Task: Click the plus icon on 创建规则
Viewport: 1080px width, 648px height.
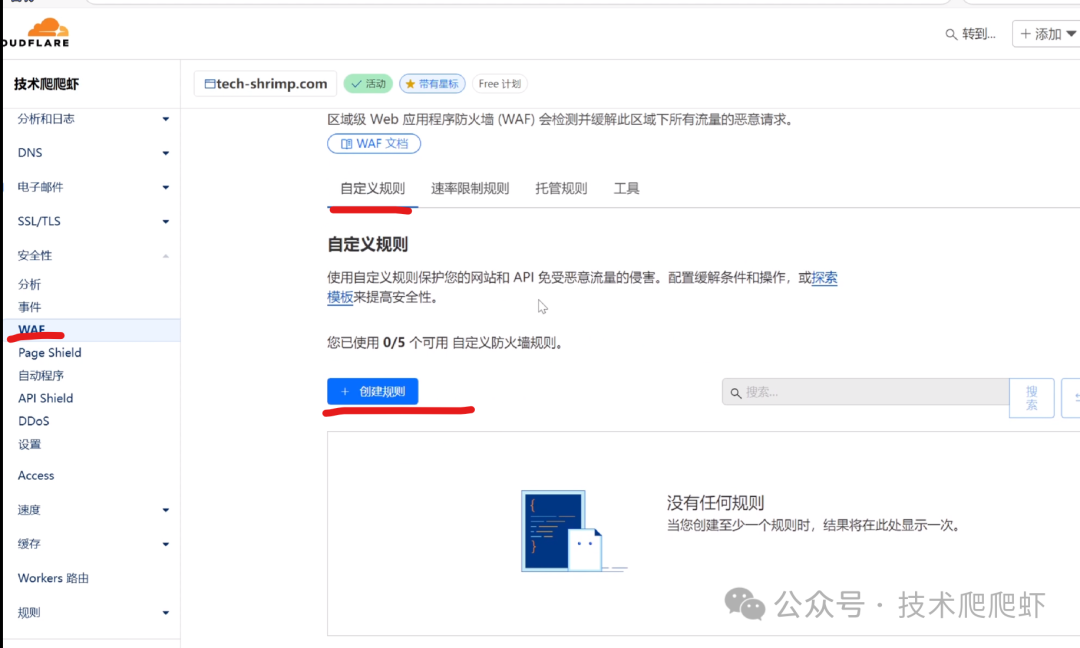Action: [345, 391]
